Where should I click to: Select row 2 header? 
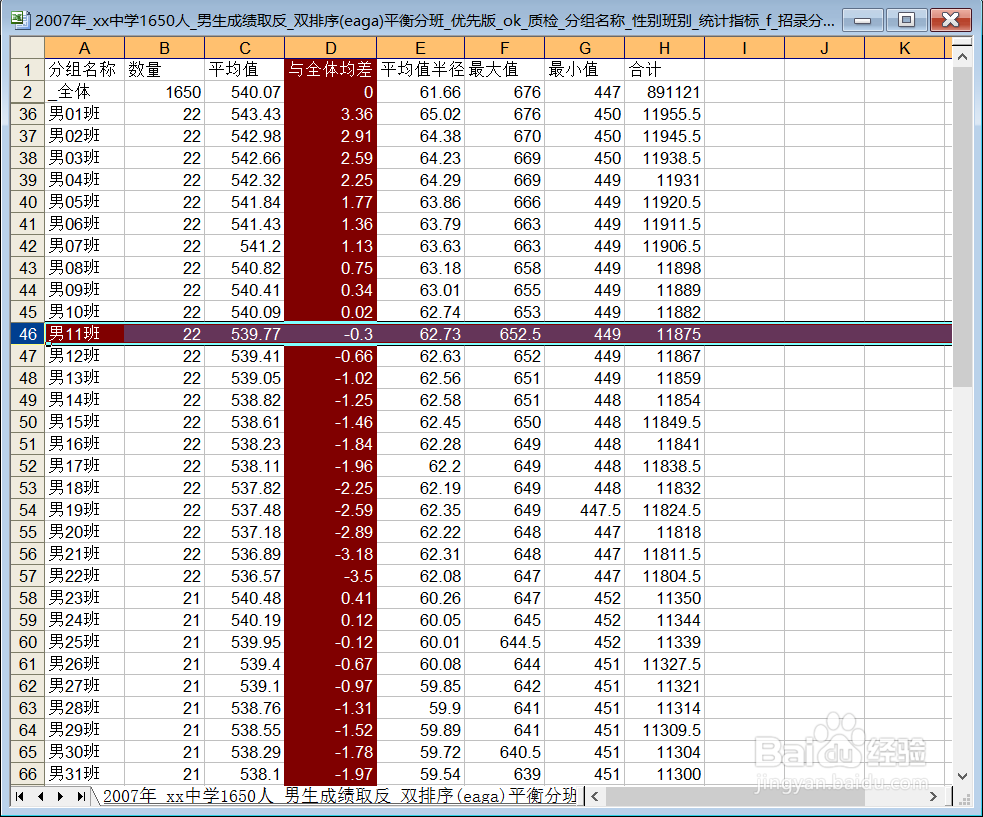coord(28,92)
